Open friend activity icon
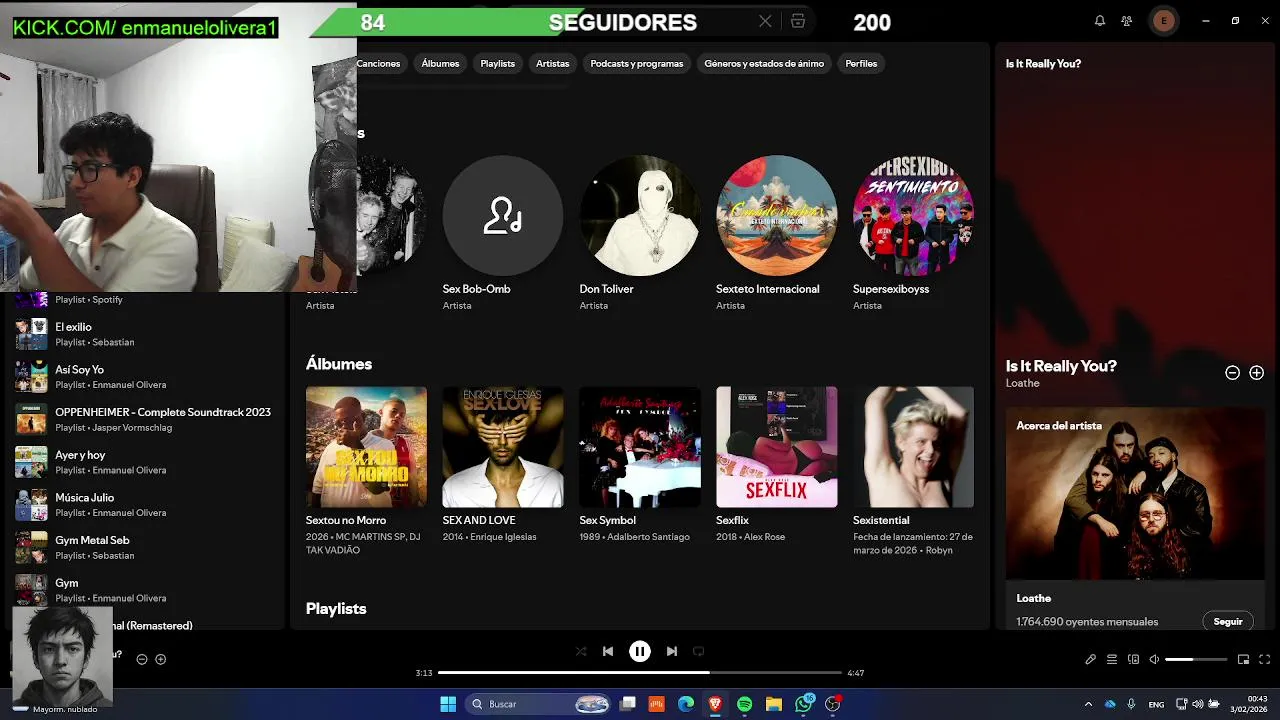 [1127, 21]
